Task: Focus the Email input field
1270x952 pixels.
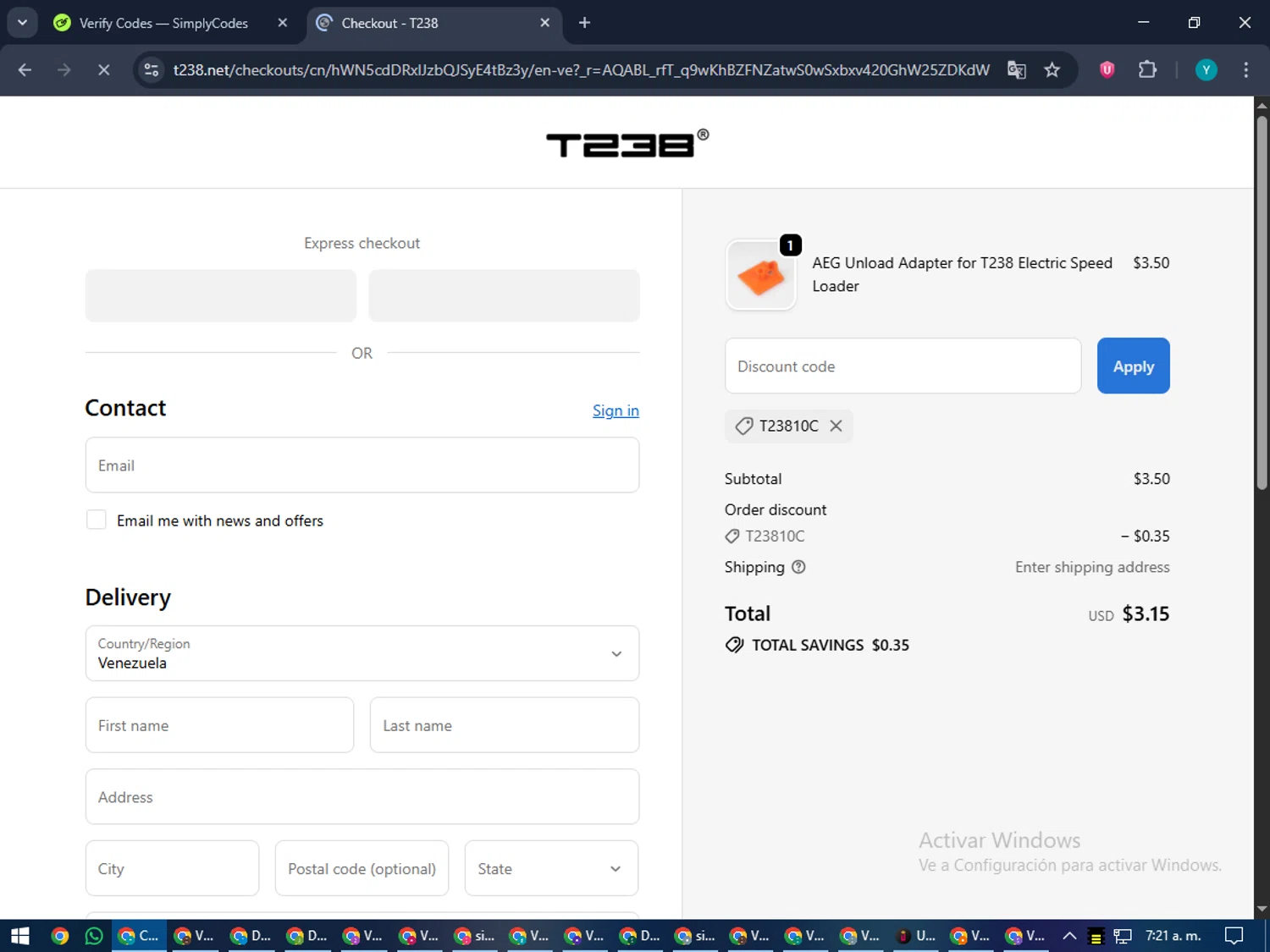Action: 362,465
